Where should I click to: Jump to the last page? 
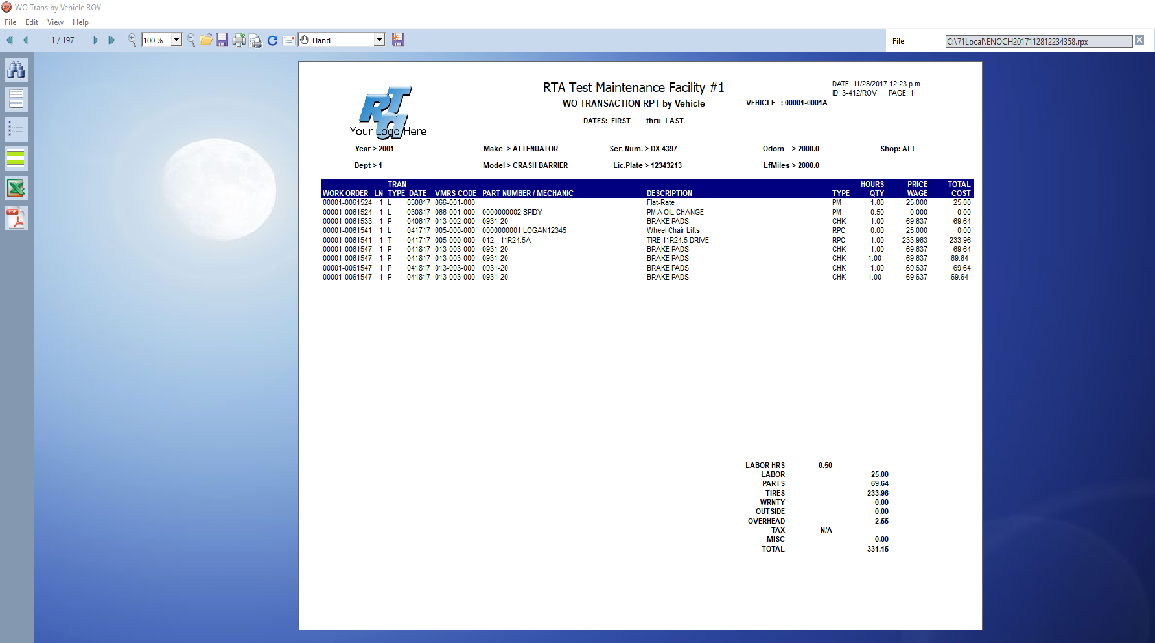point(110,40)
